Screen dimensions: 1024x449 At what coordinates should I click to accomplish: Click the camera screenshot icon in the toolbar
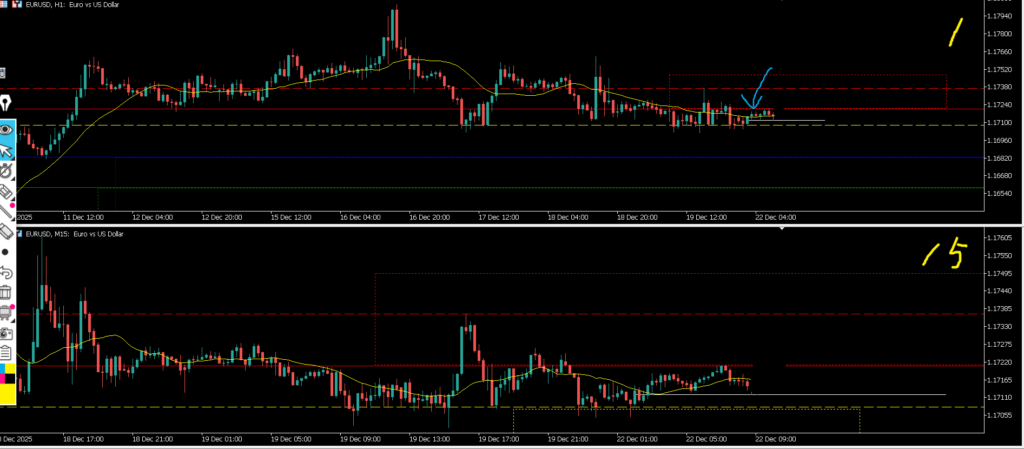(6, 333)
